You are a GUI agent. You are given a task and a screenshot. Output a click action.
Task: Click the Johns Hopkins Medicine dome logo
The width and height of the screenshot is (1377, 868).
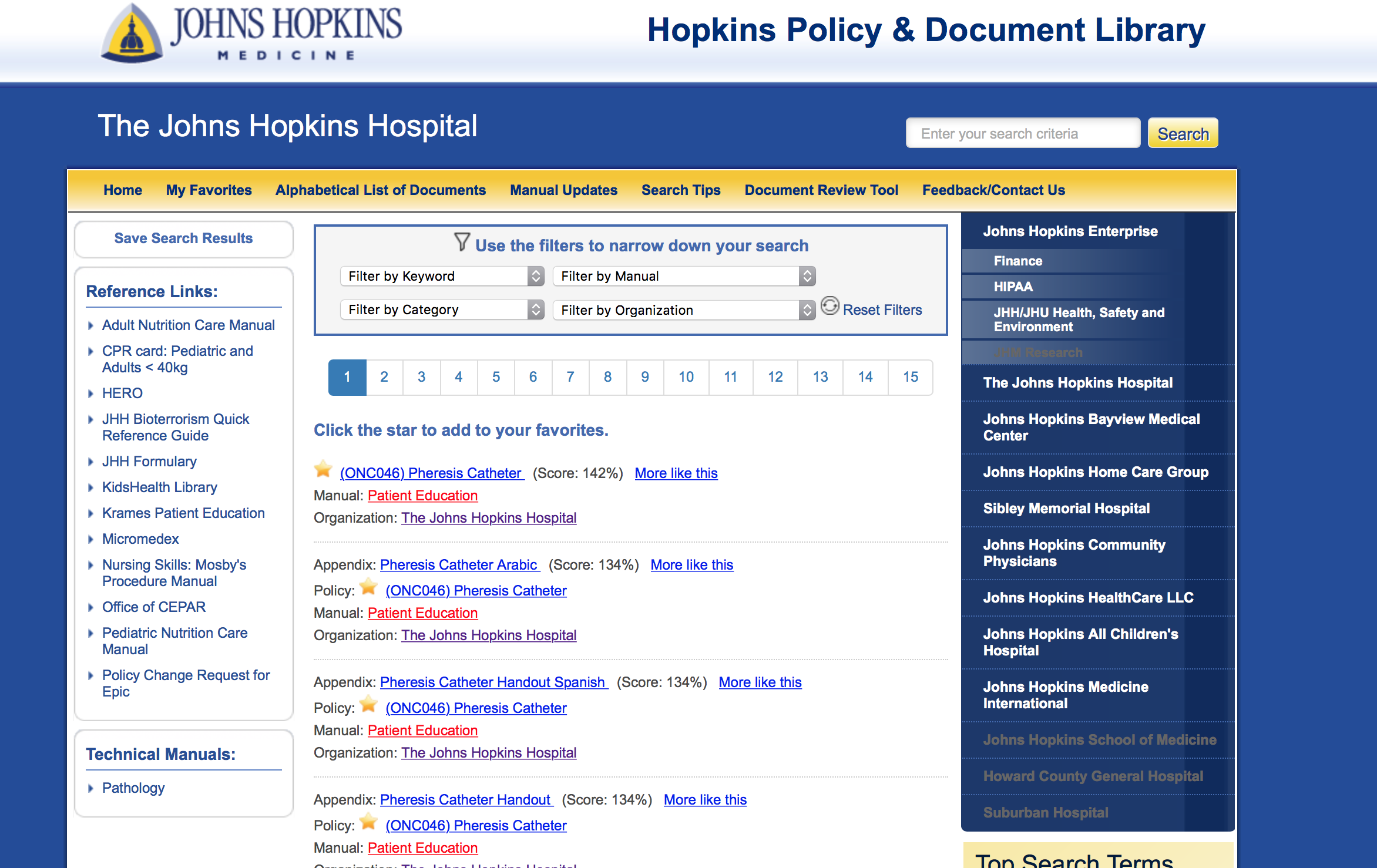132,34
